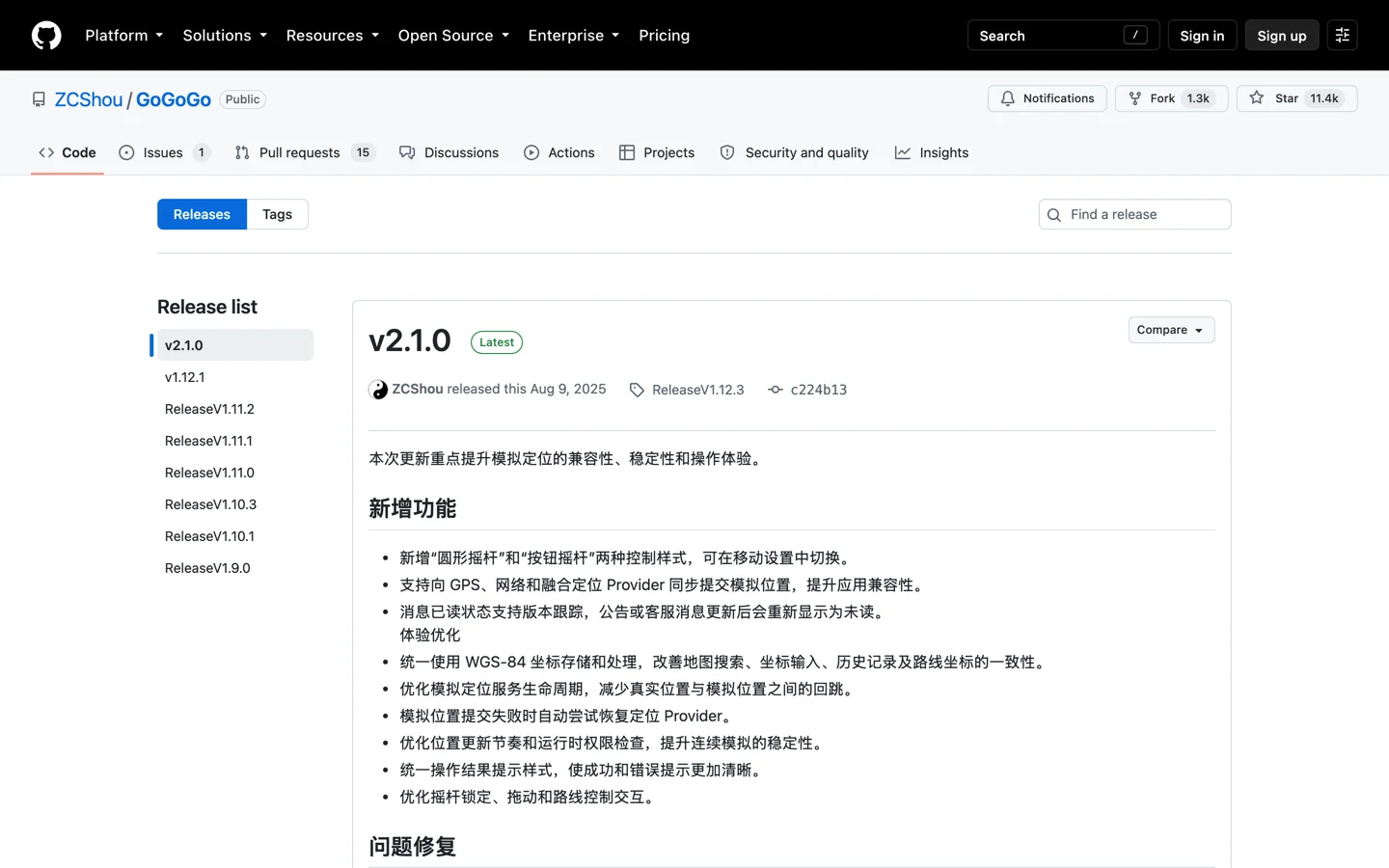The height and width of the screenshot is (868, 1389).
Task: Select v2.1.0 in the release list
Action: pyautogui.click(x=235, y=345)
